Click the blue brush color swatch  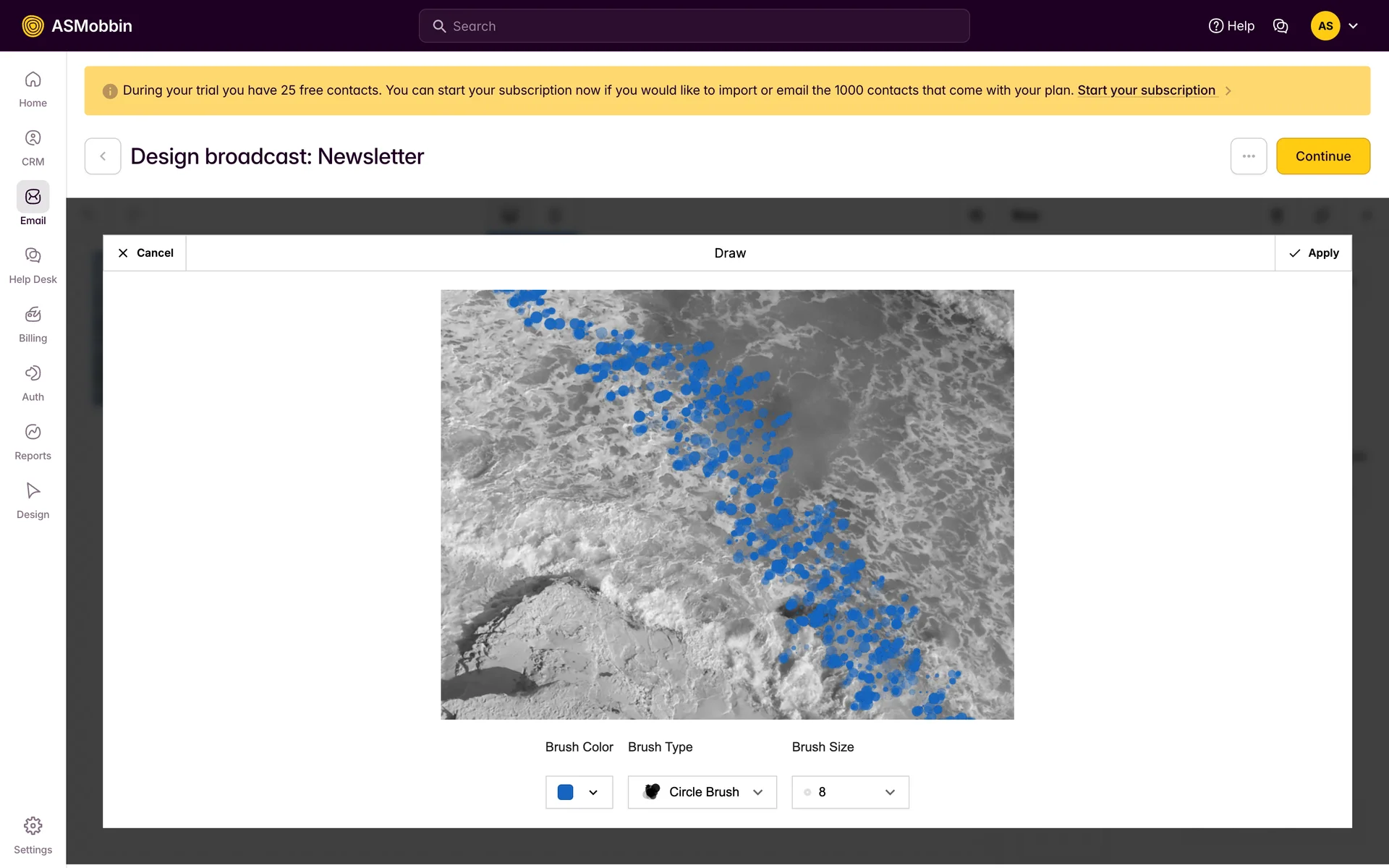click(x=566, y=792)
